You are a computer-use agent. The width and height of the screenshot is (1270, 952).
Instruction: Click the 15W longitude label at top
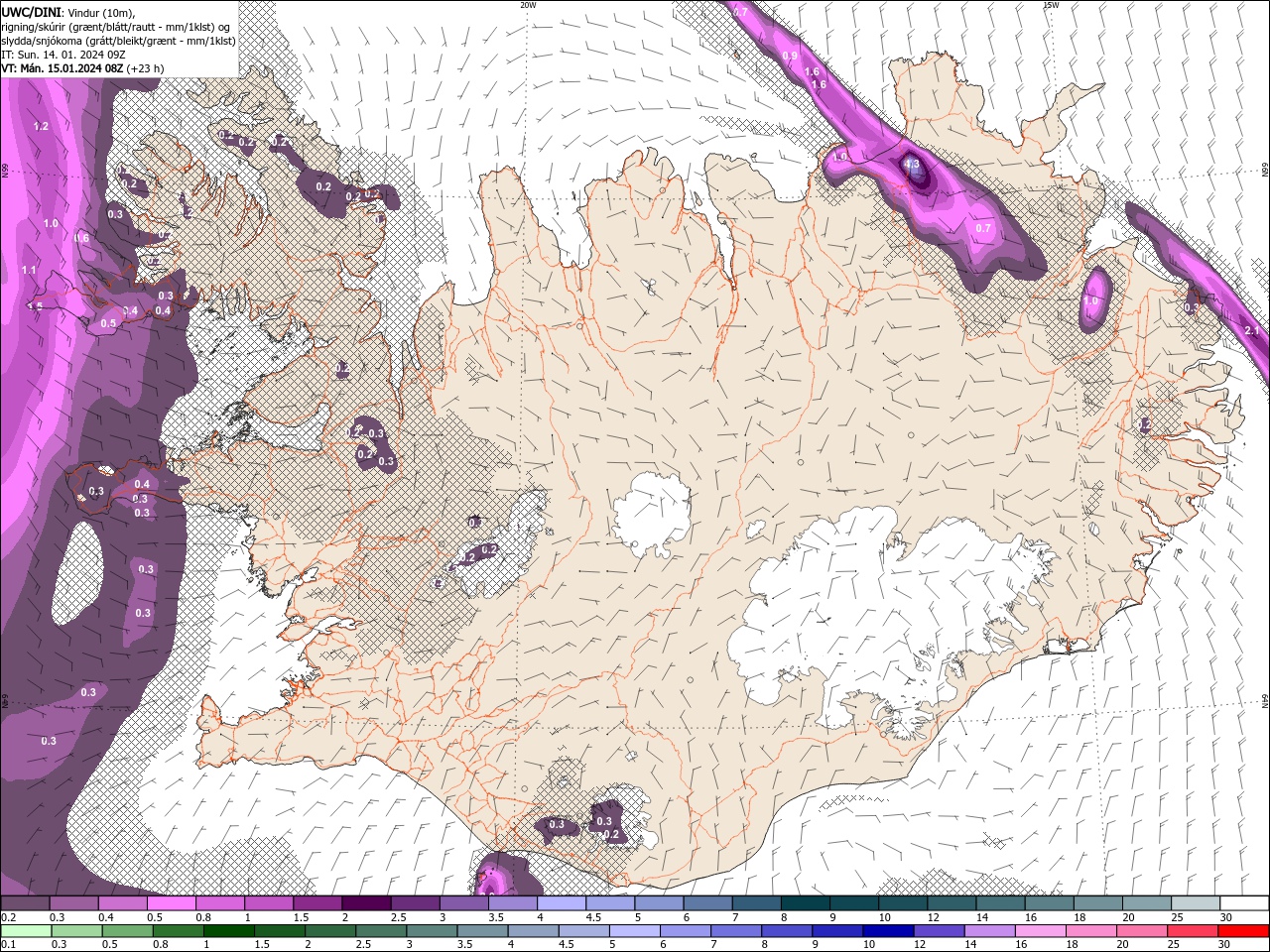pos(1051,5)
